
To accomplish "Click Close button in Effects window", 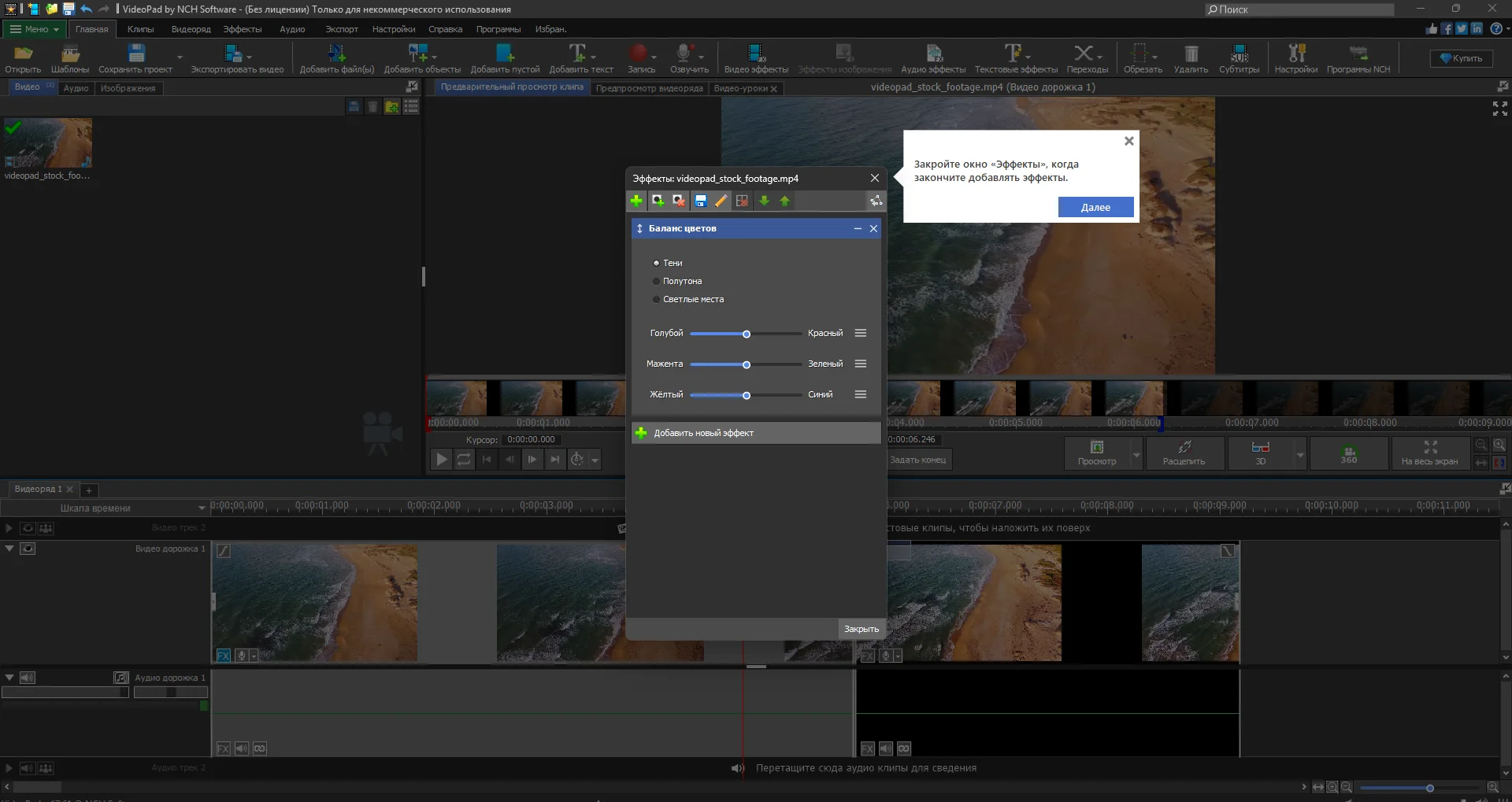I will coord(861,629).
